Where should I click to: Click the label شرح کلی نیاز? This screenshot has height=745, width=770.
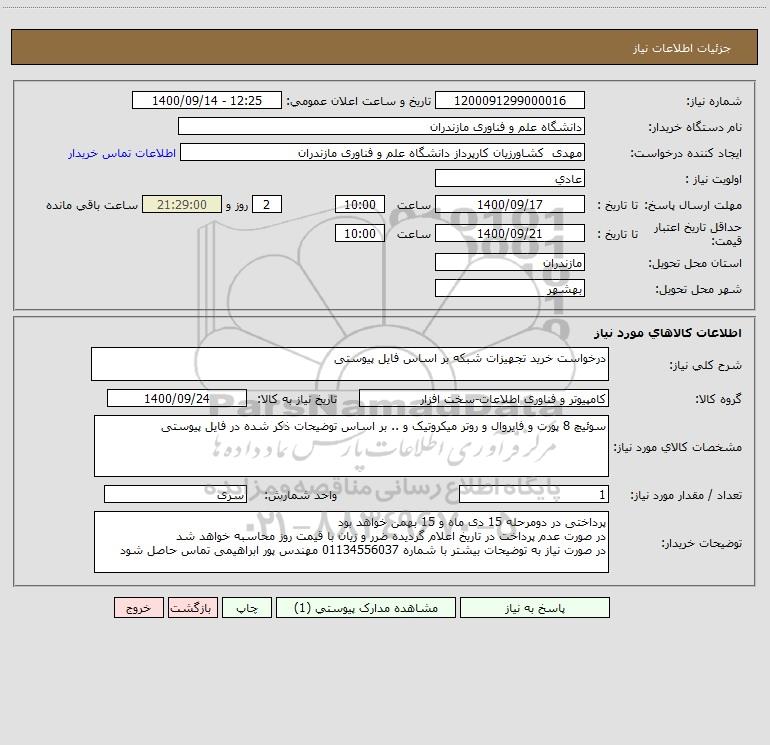coord(706,365)
